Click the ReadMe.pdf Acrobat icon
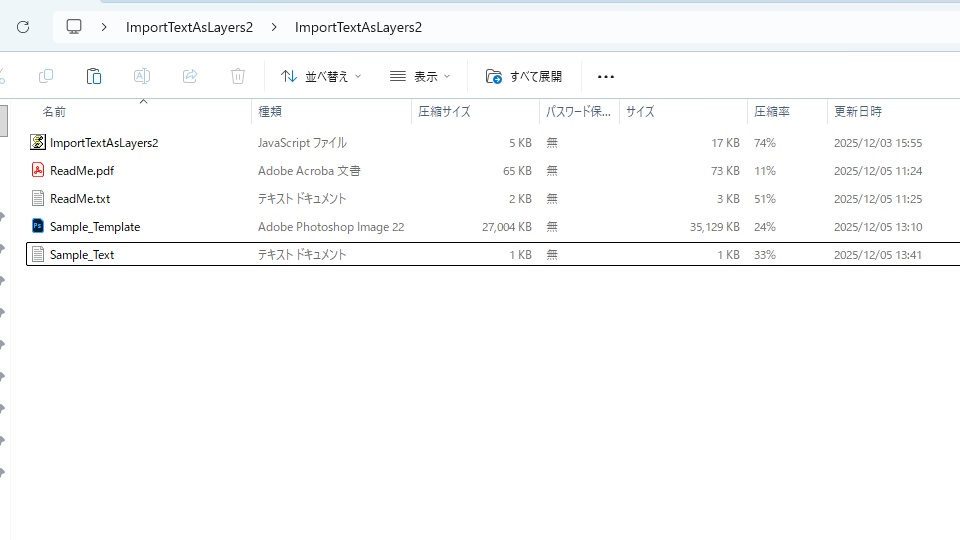 (x=38, y=170)
